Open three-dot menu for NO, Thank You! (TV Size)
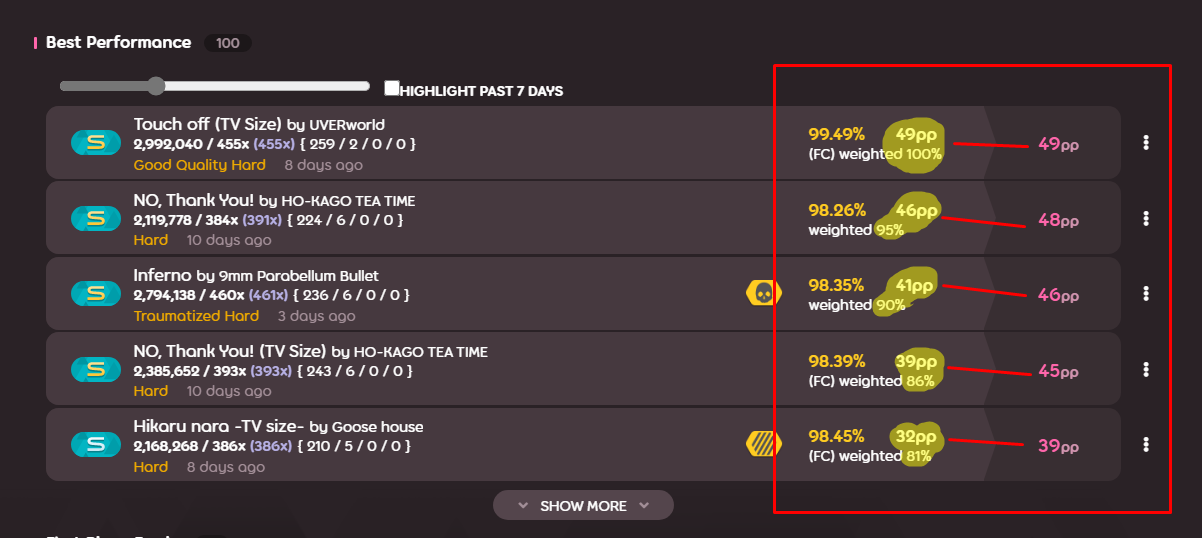The height and width of the screenshot is (538, 1202). (x=1146, y=369)
